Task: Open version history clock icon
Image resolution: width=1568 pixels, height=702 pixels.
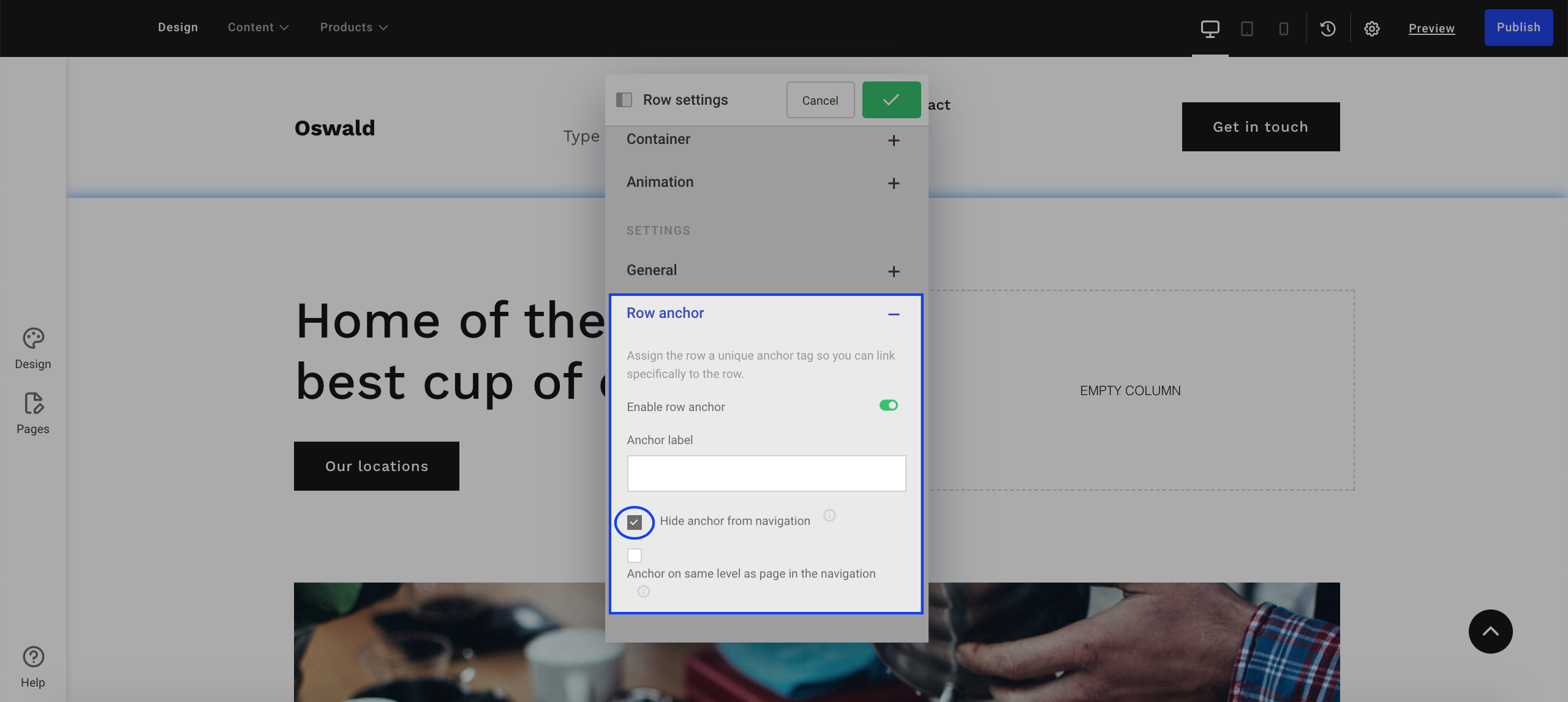Action: click(x=1327, y=28)
